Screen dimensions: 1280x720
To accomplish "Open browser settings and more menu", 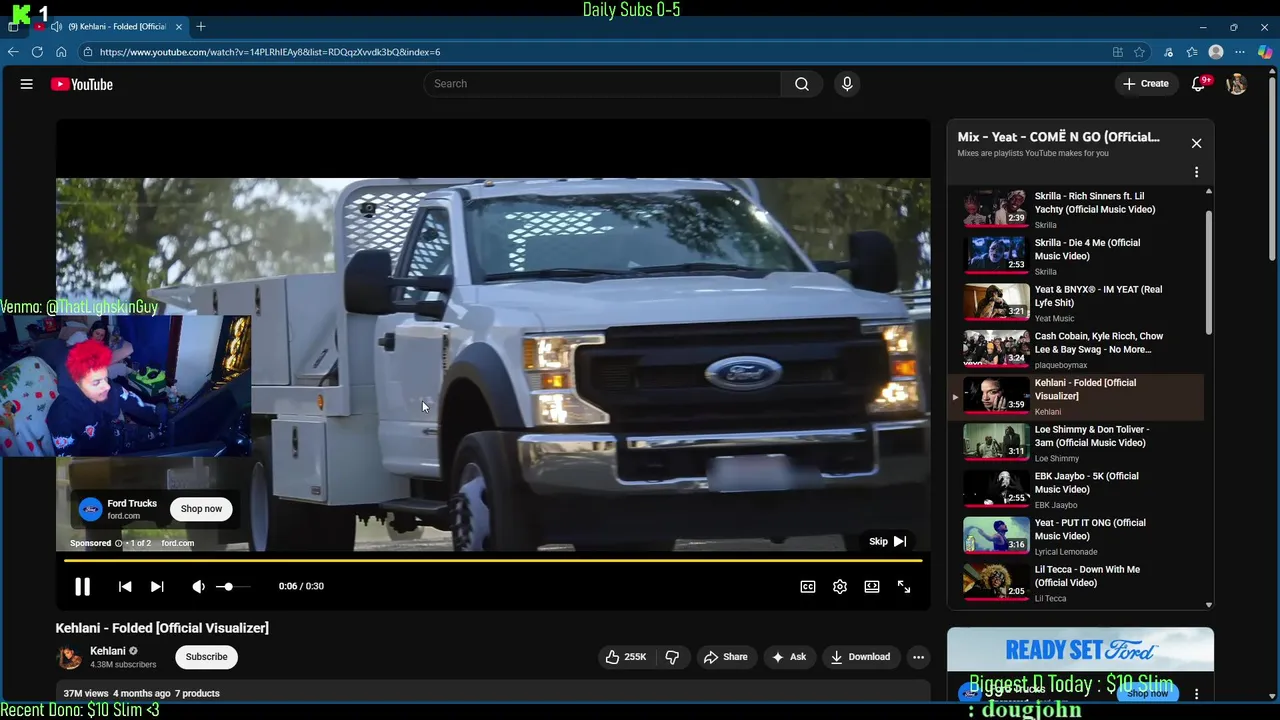I will click(x=1239, y=52).
